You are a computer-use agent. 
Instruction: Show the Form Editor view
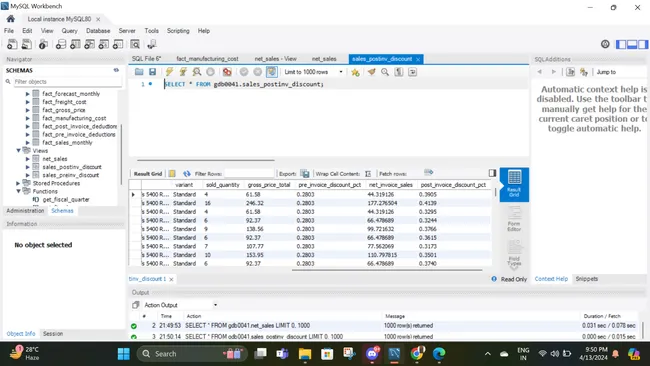pyautogui.click(x=514, y=219)
